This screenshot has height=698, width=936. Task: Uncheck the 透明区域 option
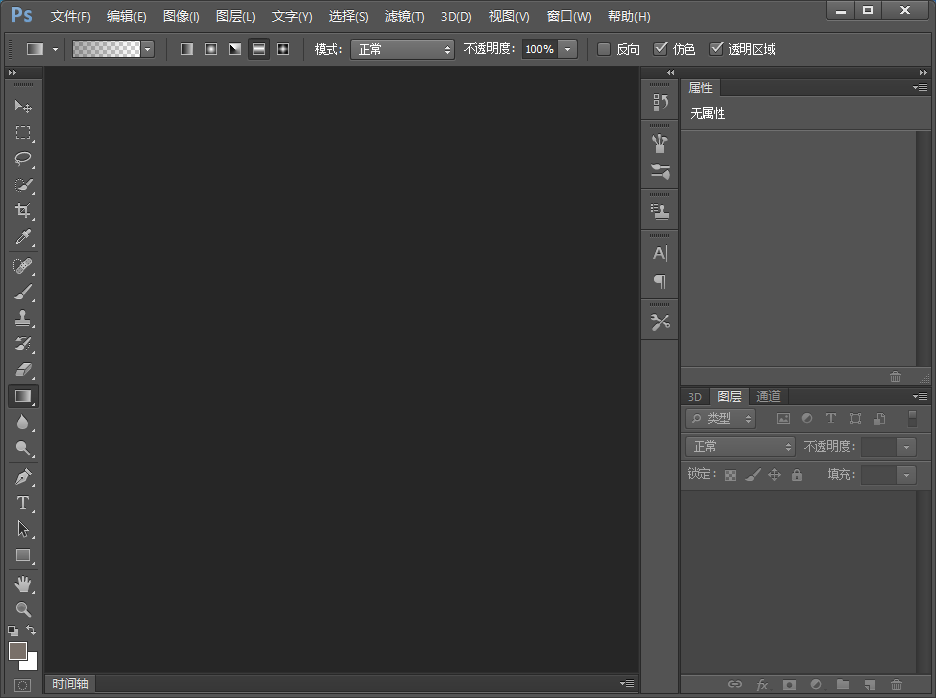tap(717, 48)
